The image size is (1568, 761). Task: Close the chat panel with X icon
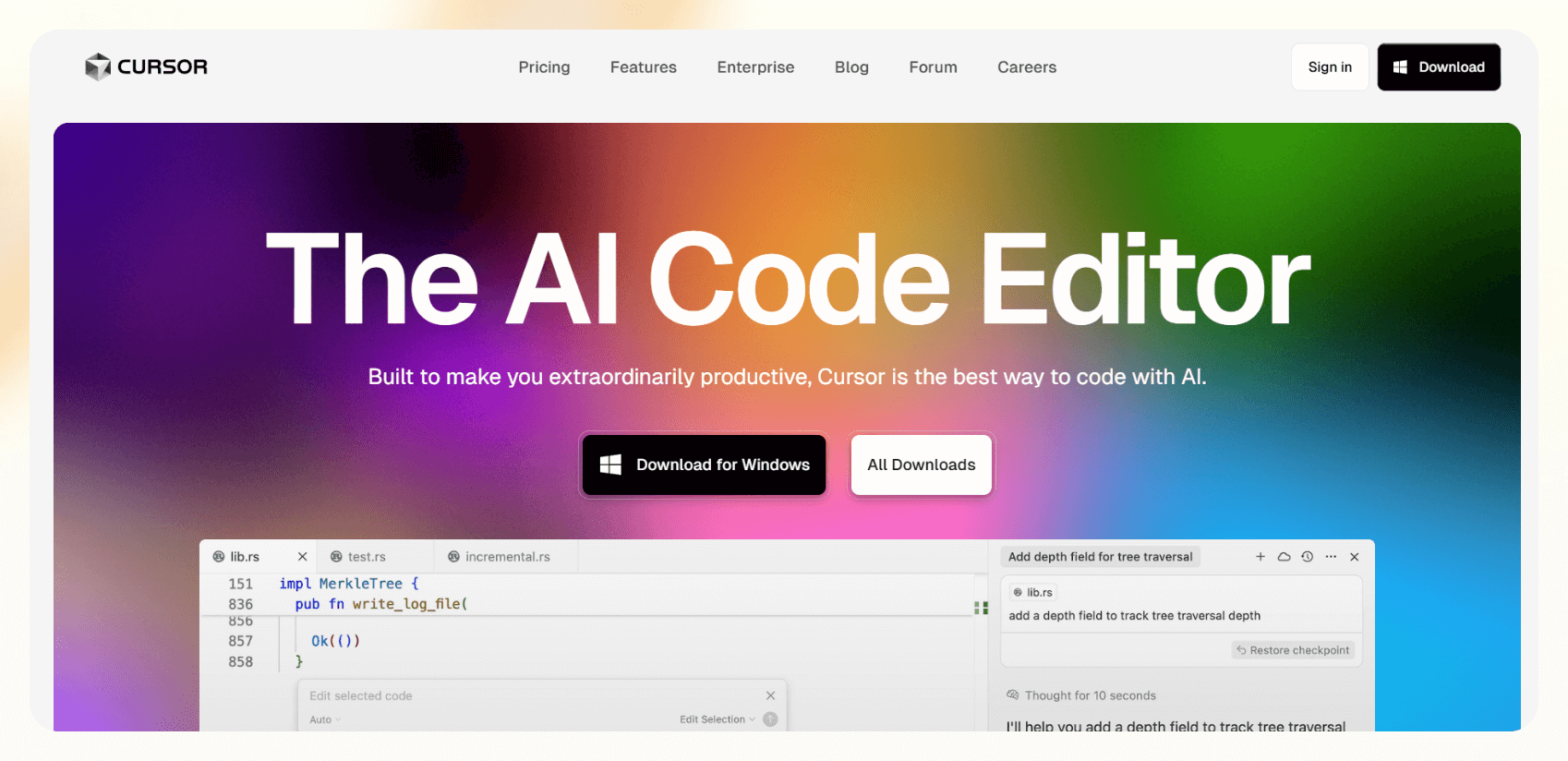1355,557
